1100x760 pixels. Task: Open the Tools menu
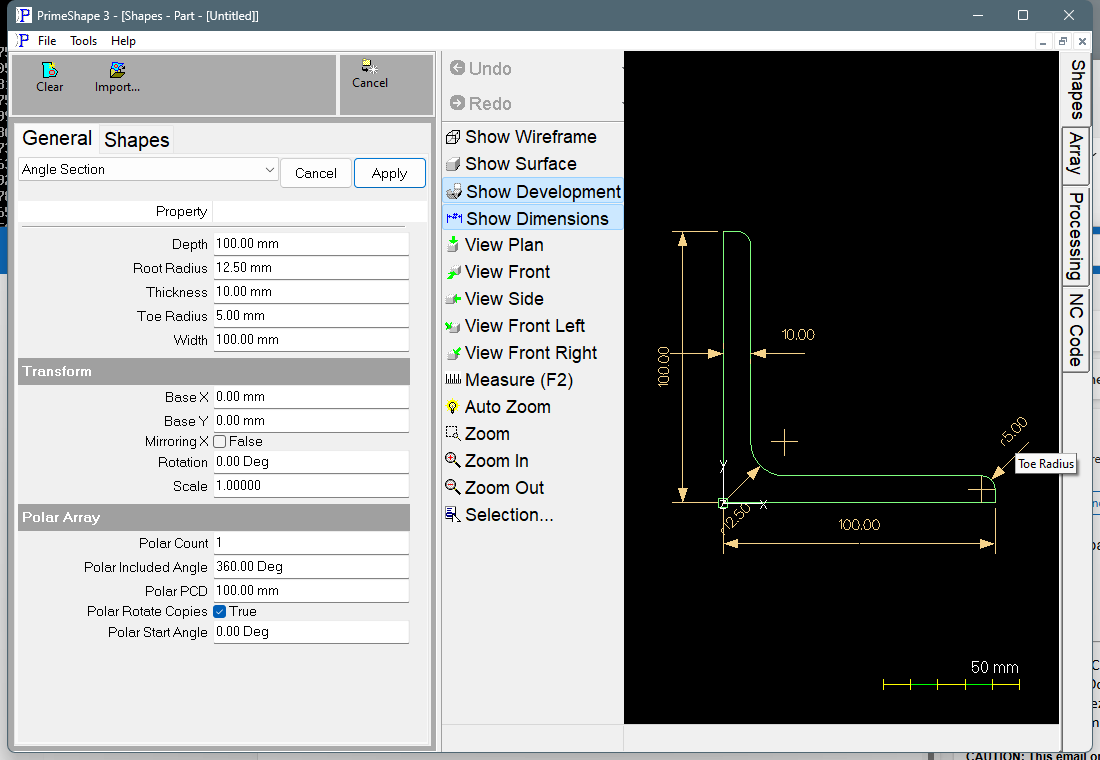click(x=83, y=41)
